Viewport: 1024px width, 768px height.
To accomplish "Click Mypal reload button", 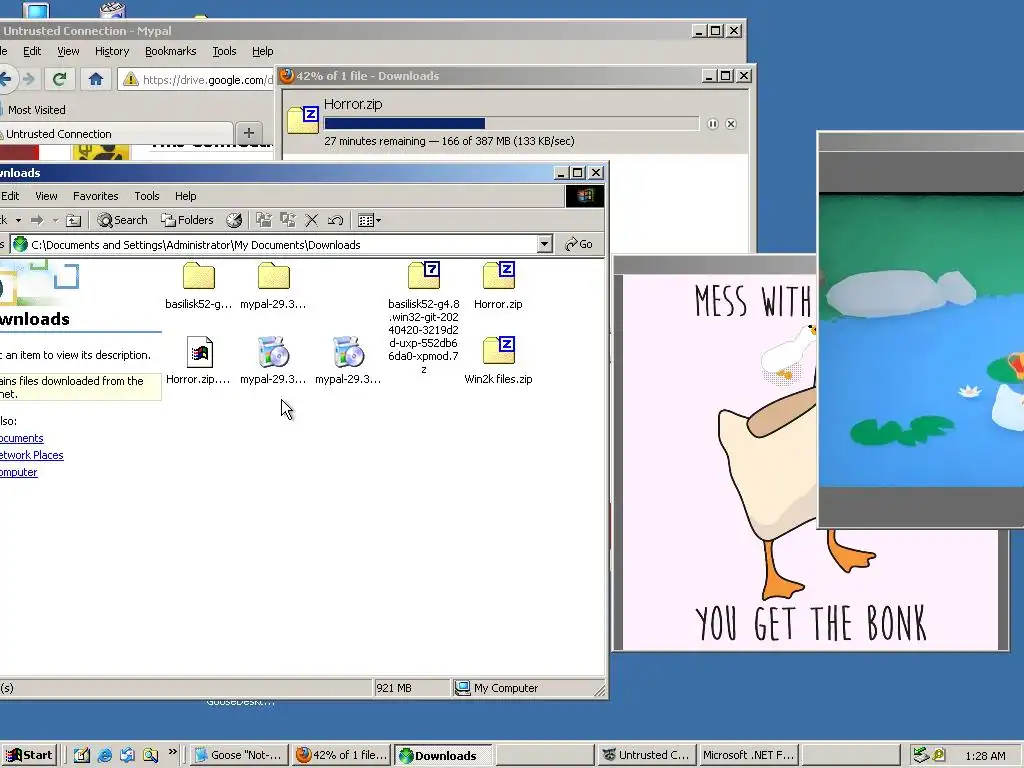I will coord(59,79).
